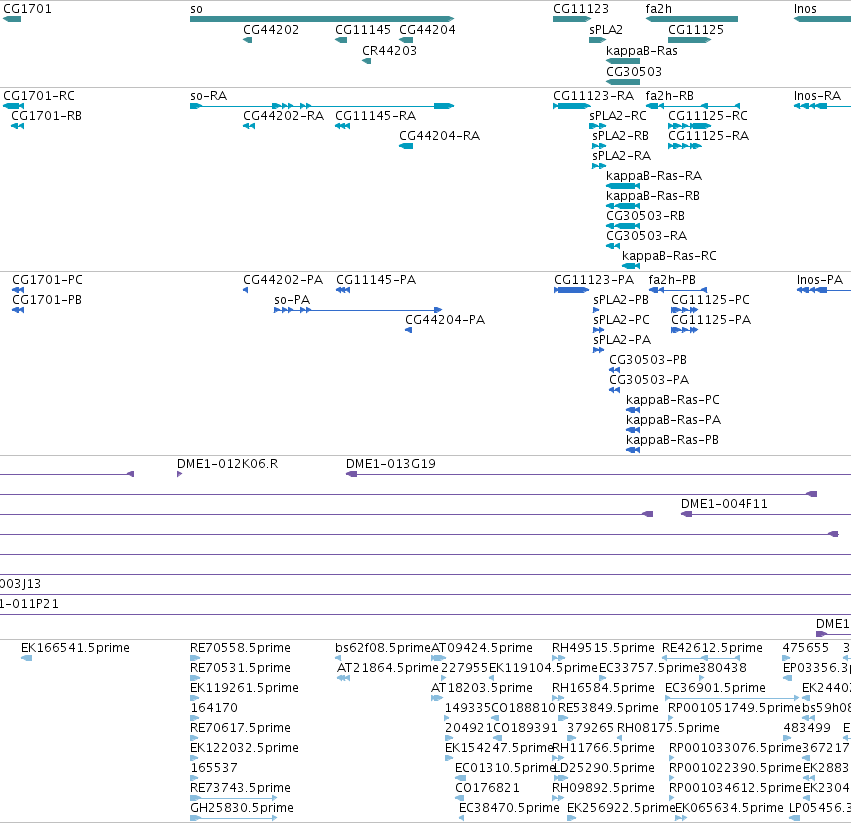Click the fa2h gene bar
This screenshot has width=851, height=823.
pyautogui.click(x=691, y=19)
